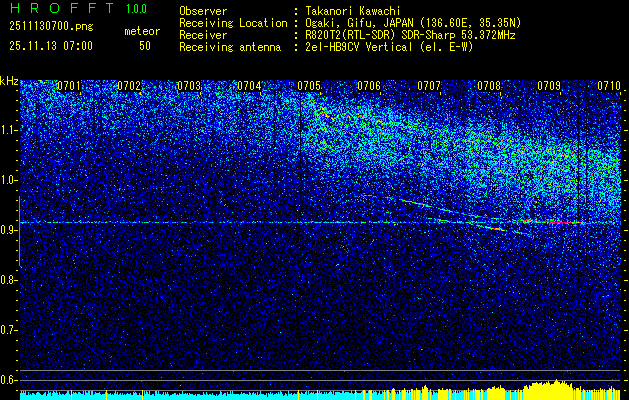
Task: Click the 0706 time marker
Action: [369, 86]
